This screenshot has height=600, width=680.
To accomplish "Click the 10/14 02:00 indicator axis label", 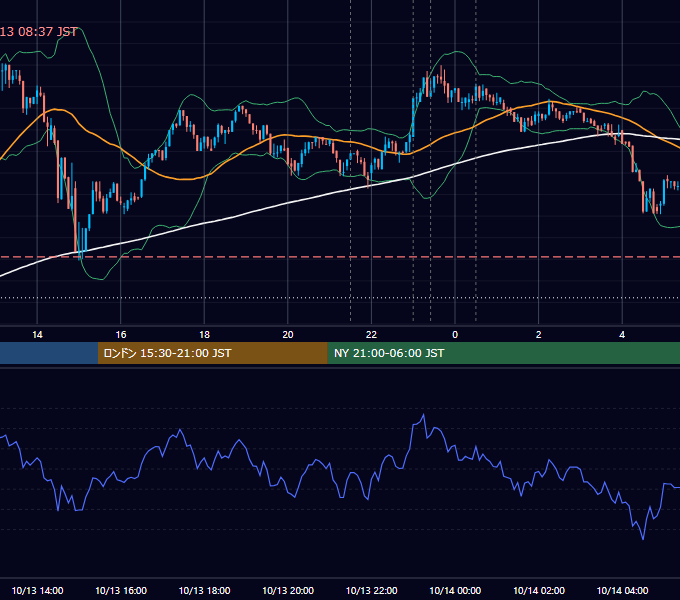I will click(x=539, y=590).
